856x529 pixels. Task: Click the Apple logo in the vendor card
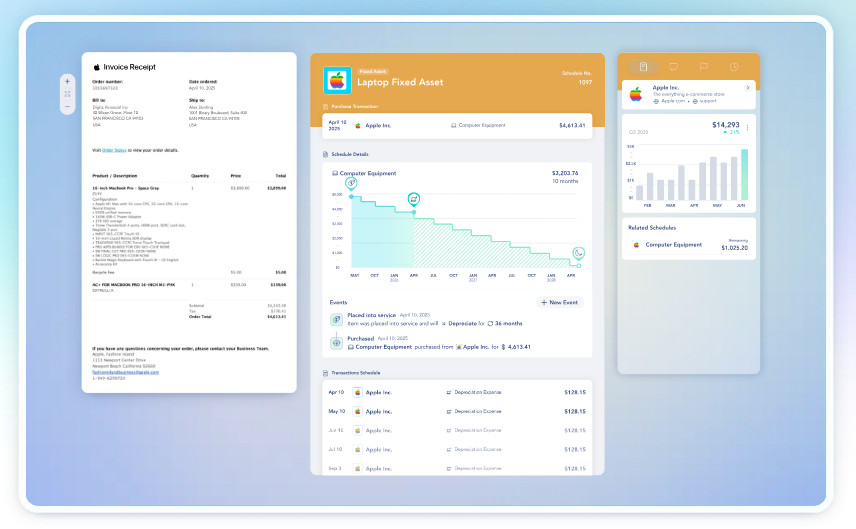636,94
